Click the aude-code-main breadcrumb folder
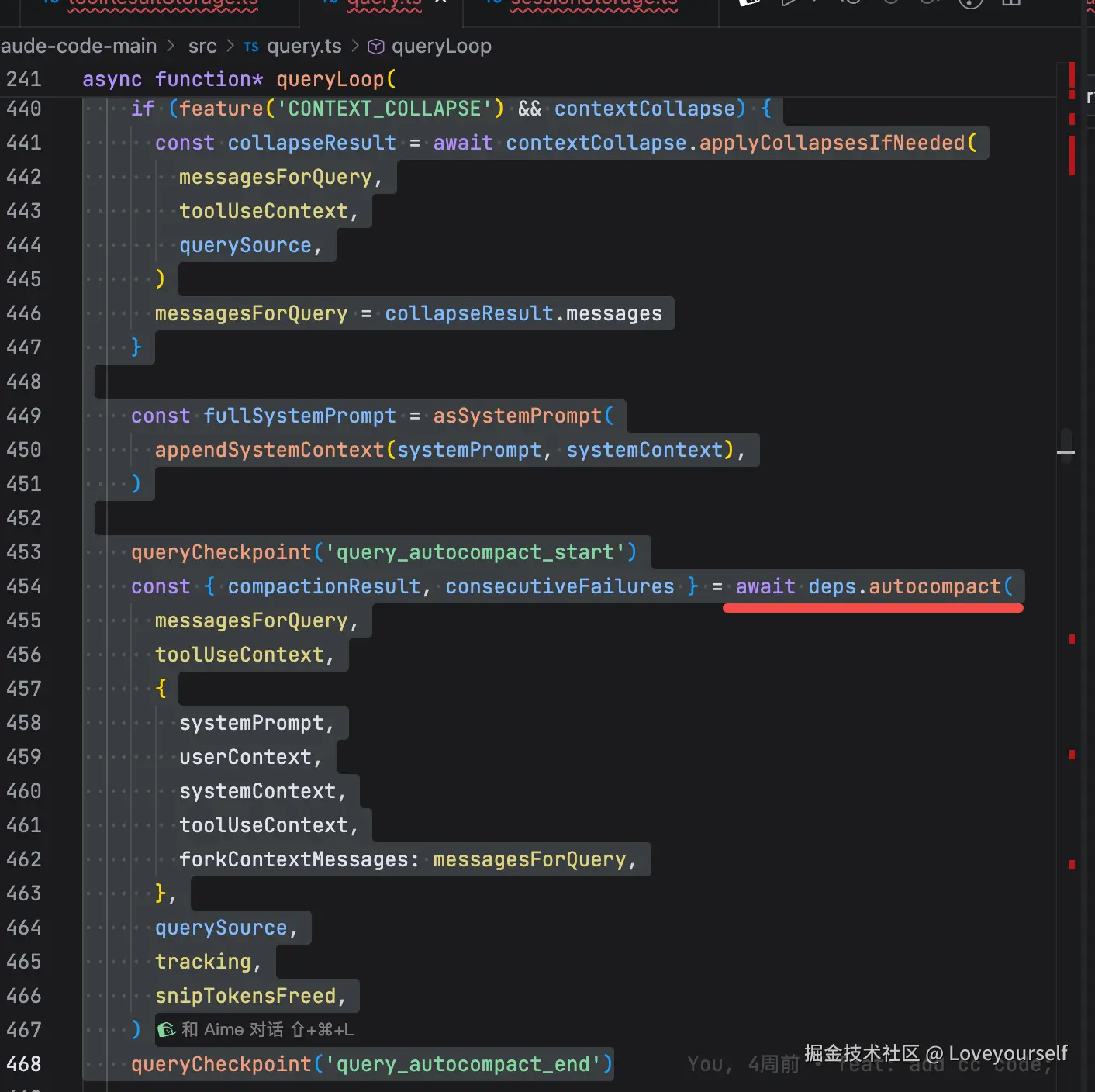Image resolution: width=1095 pixels, height=1092 pixels. 78,47
